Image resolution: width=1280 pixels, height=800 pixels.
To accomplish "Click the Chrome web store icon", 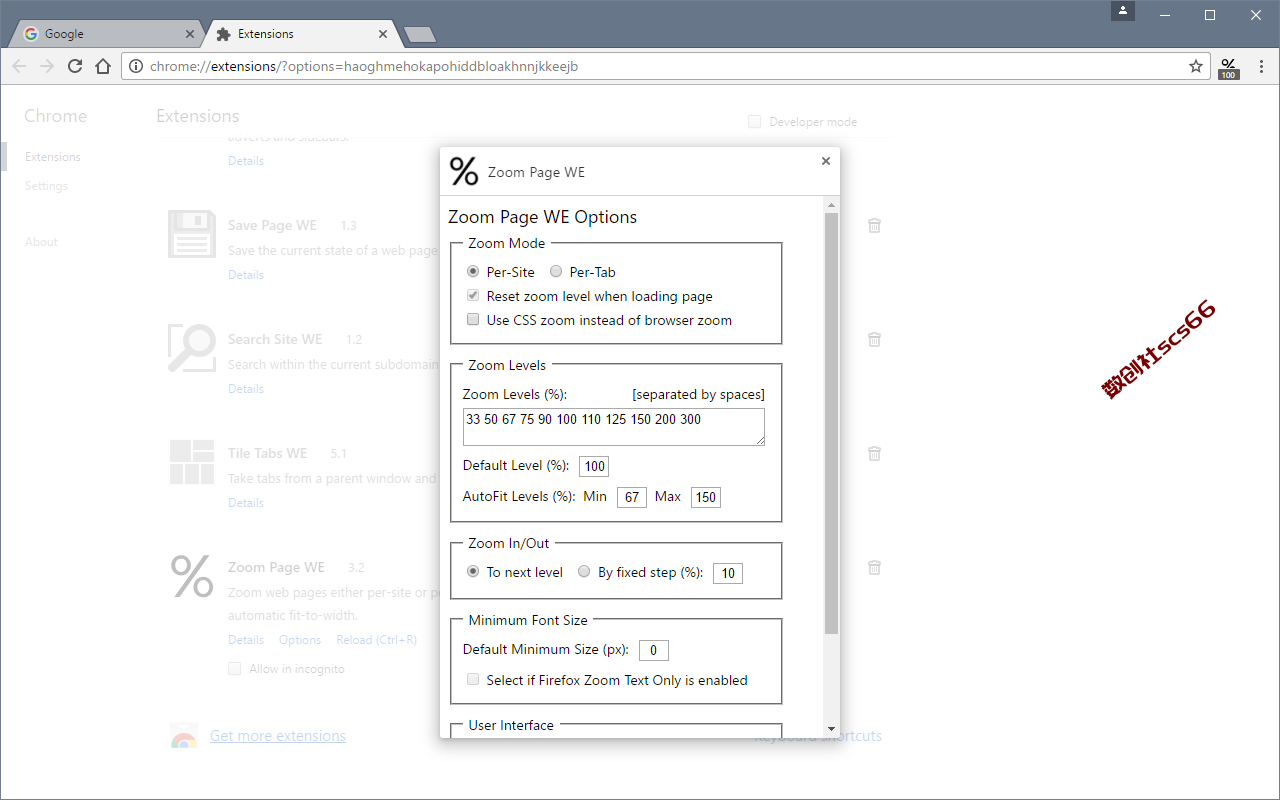I will (x=183, y=737).
